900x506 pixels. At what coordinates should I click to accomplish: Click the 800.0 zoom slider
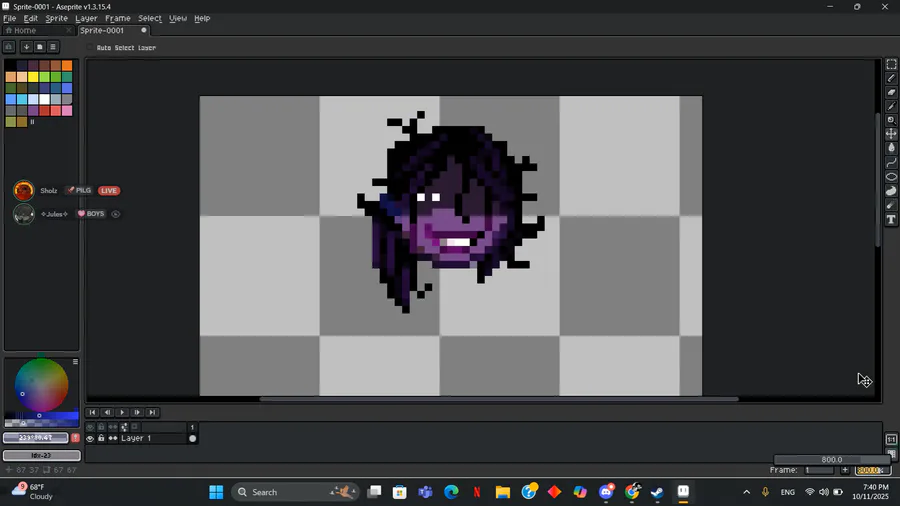(831, 460)
